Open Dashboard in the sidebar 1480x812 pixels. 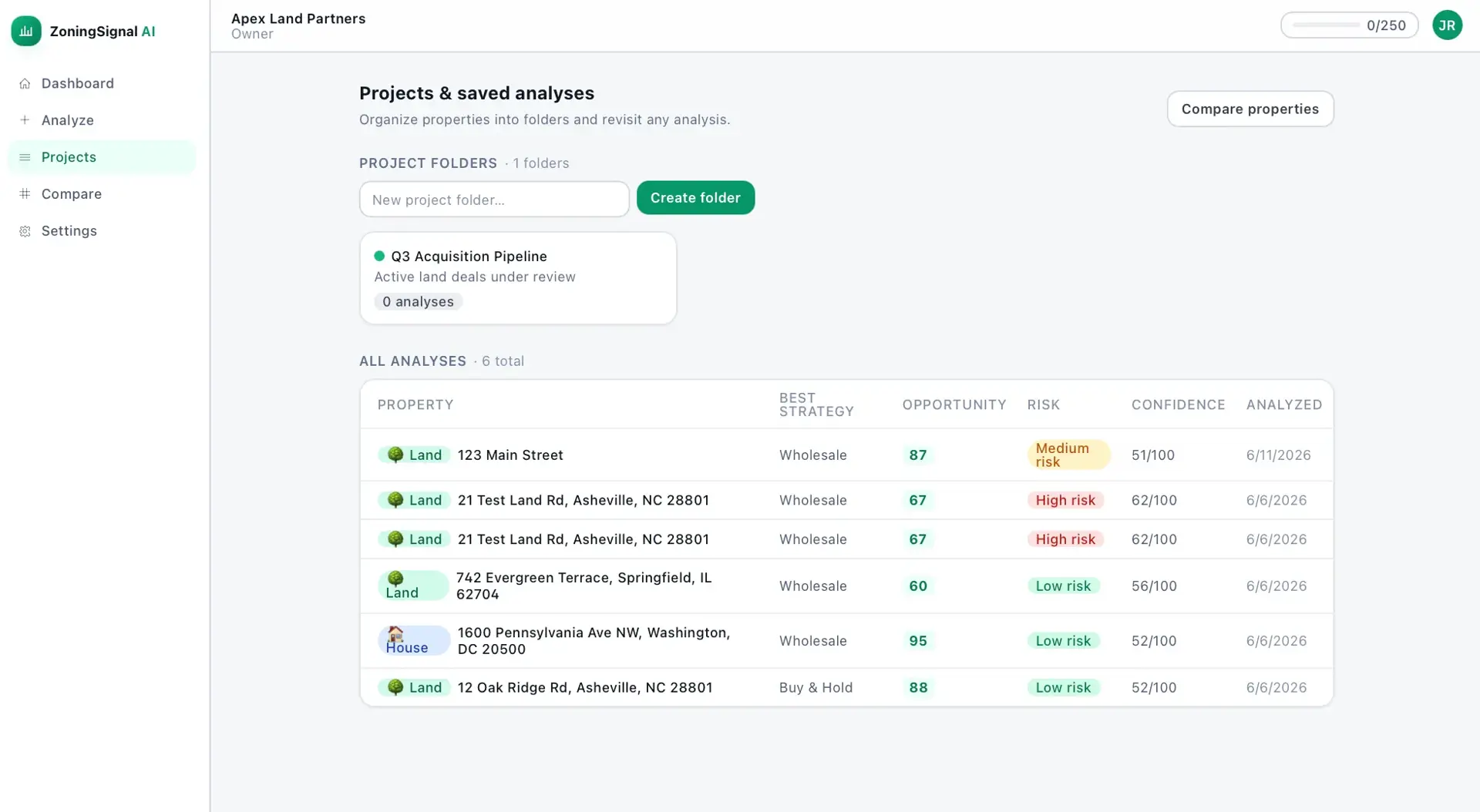click(x=102, y=83)
